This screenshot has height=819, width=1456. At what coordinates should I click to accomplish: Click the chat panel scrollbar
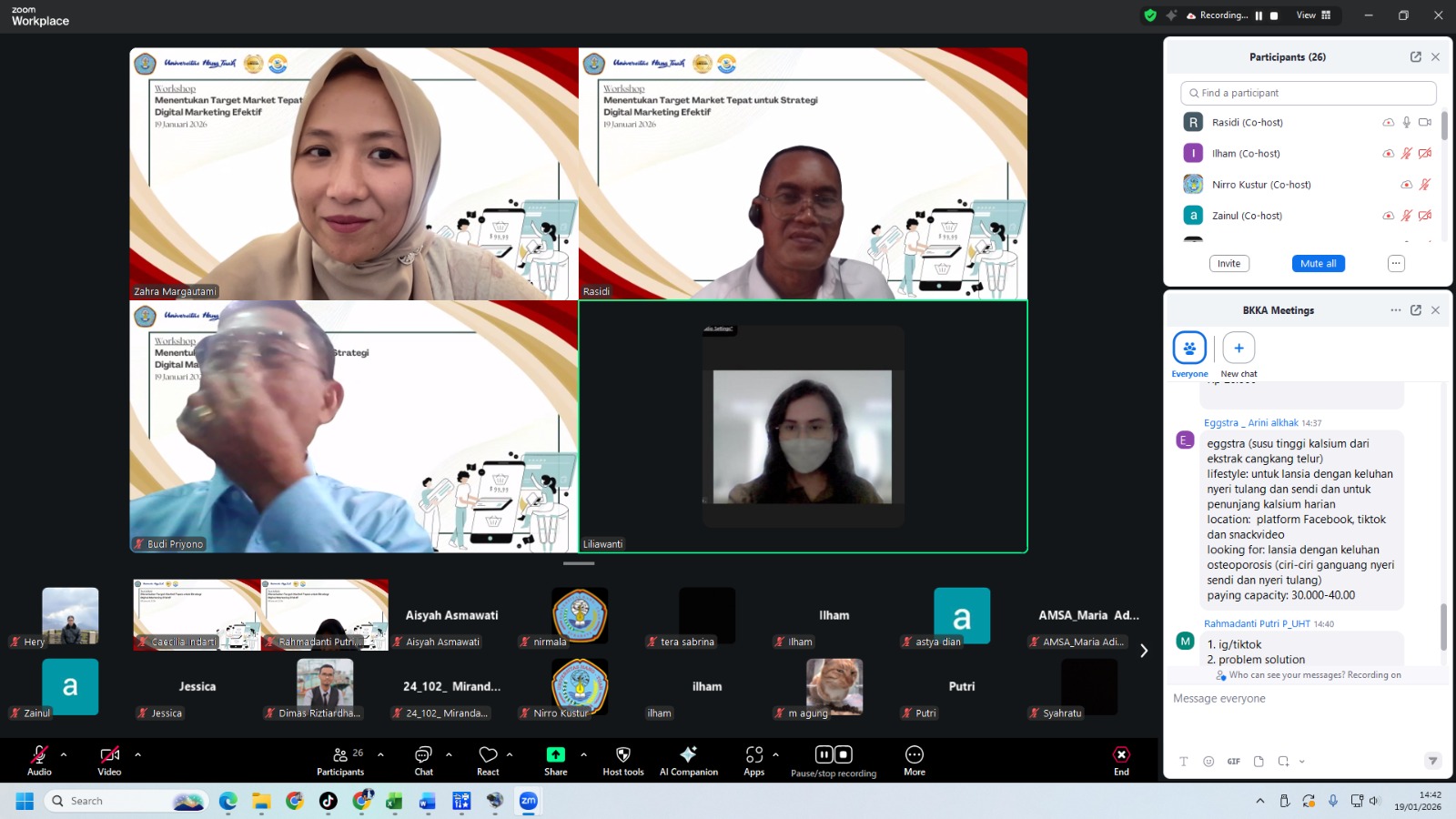coord(1443,626)
